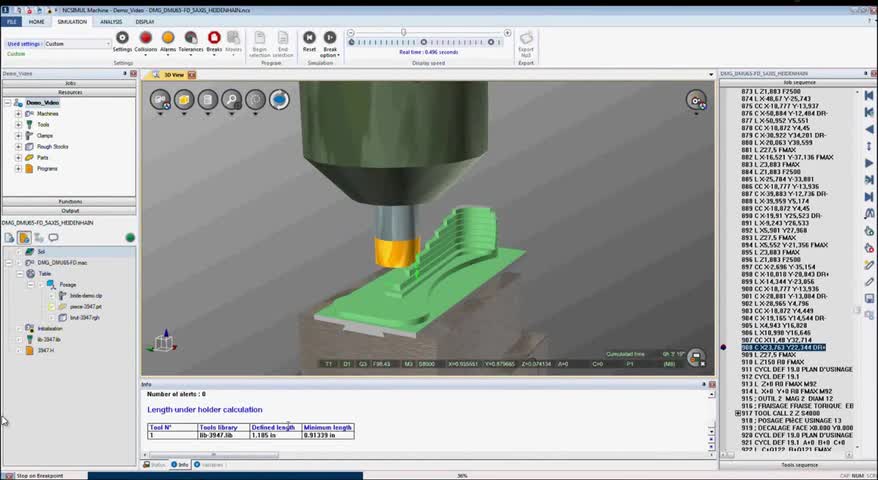Open the simulation Settings gear icon

click(122, 38)
